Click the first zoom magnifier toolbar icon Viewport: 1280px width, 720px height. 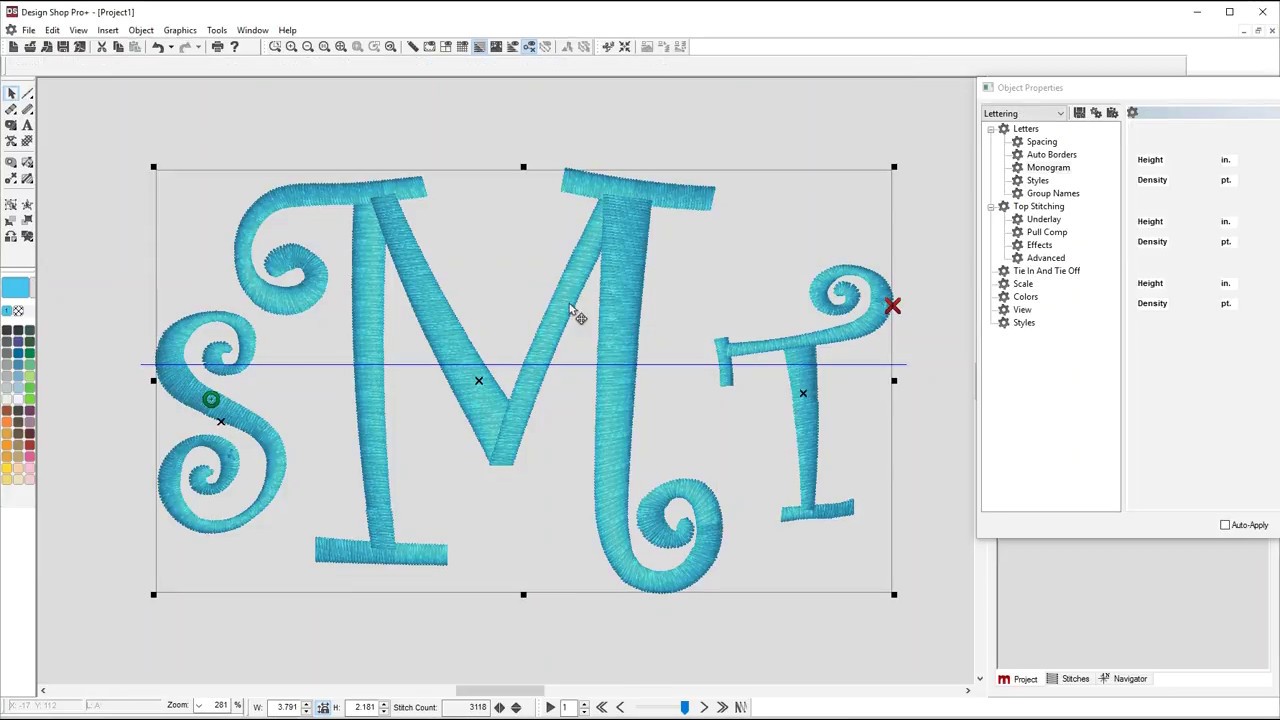coord(274,46)
